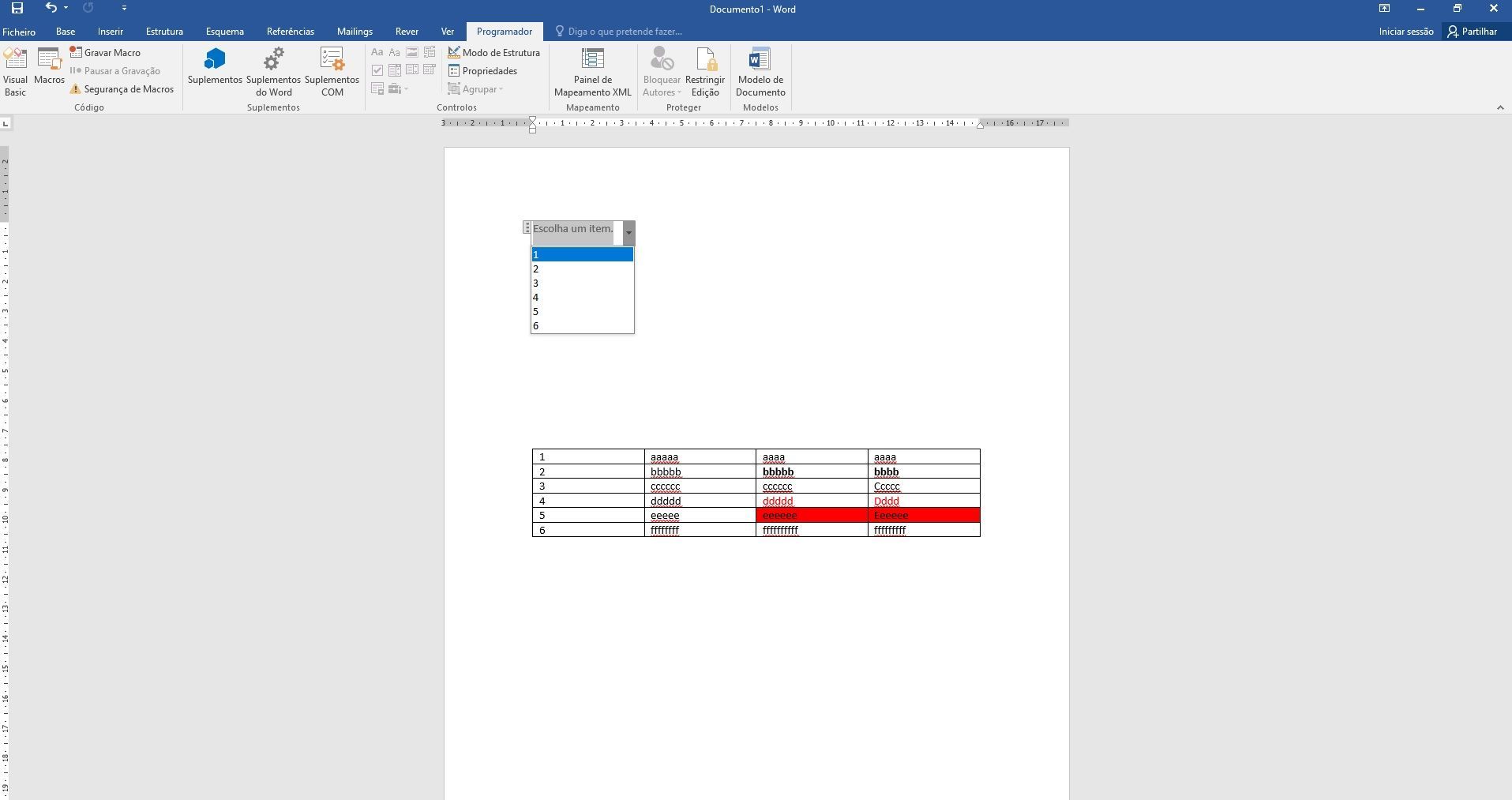
Task: Open Modelo de Documento settings
Action: click(x=760, y=72)
